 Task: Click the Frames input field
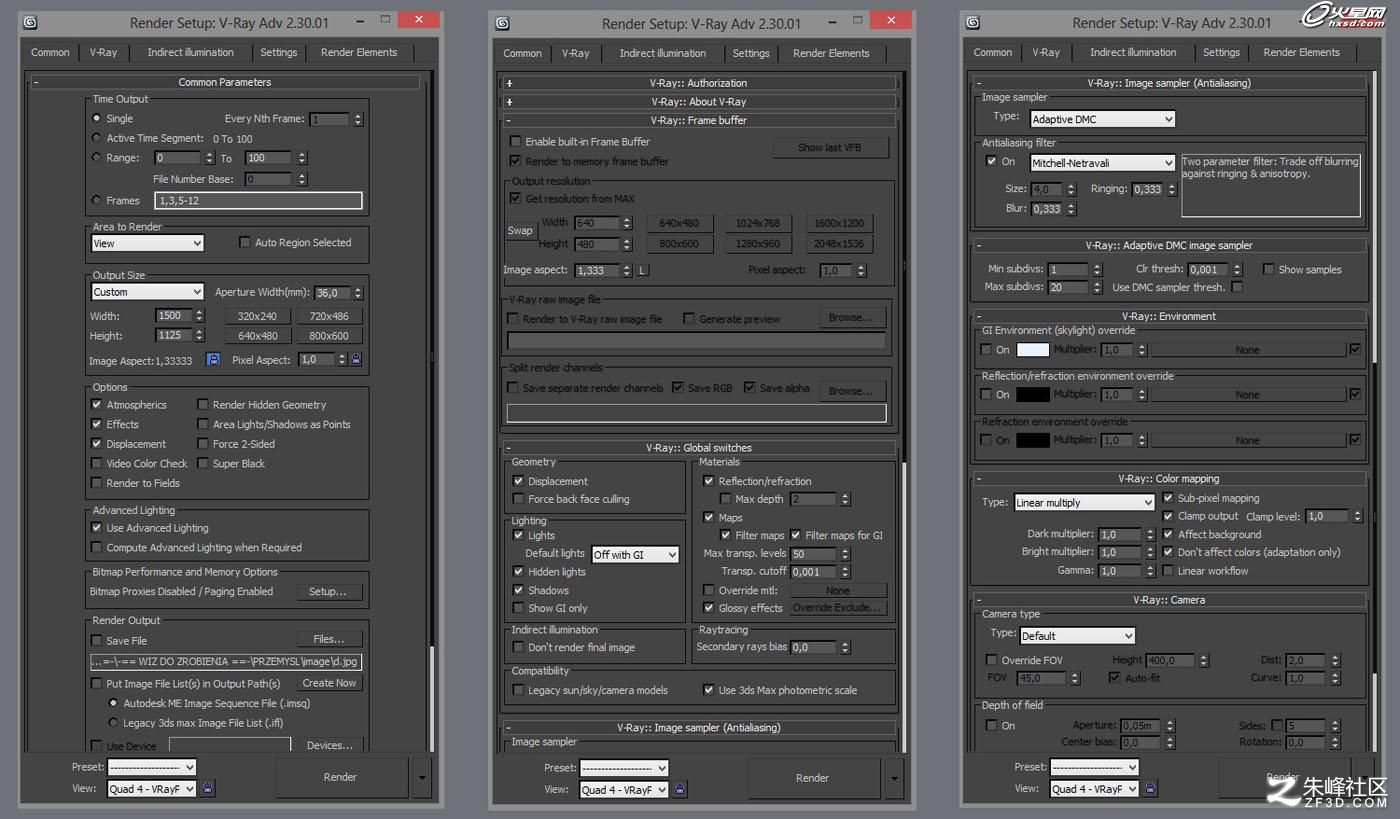coord(259,201)
